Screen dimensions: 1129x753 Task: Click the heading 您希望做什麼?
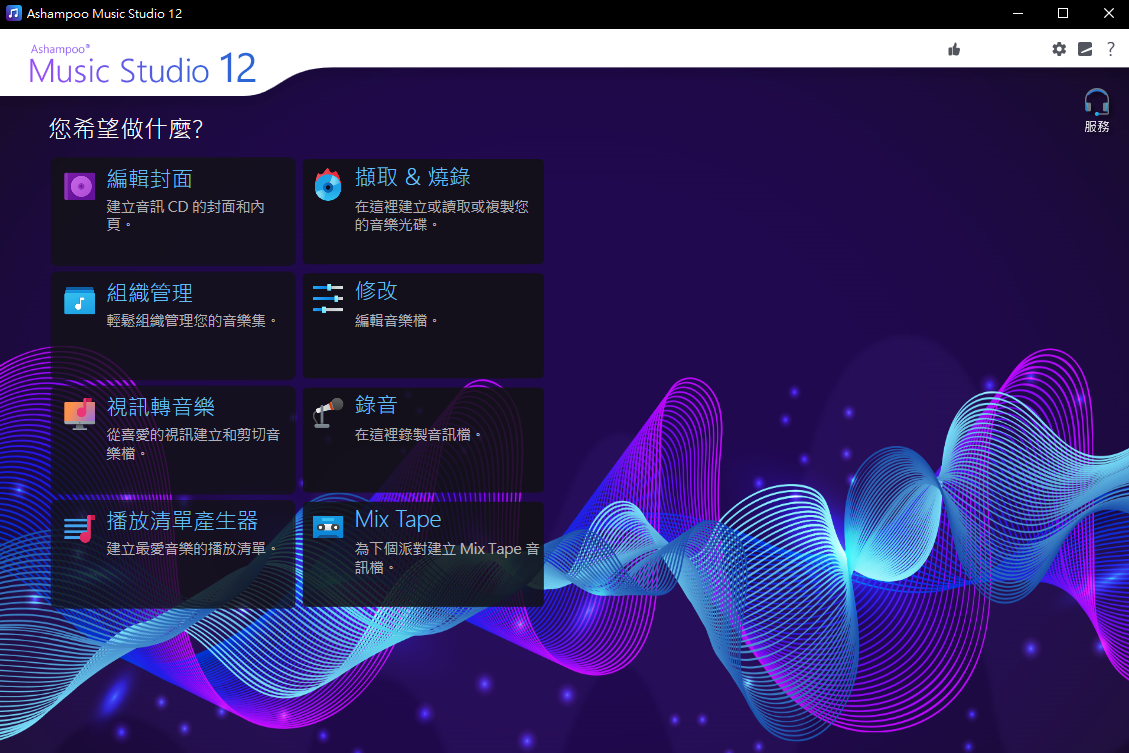pyautogui.click(x=126, y=128)
